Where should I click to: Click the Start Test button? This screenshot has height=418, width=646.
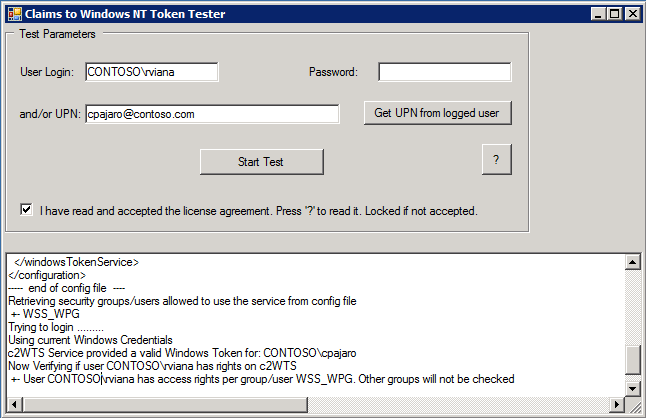point(261,161)
